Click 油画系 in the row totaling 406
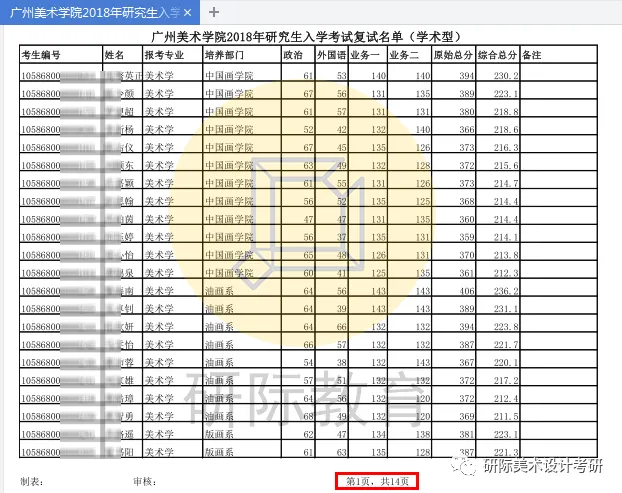The height and width of the screenshot is (493, 622). (219, 291)
